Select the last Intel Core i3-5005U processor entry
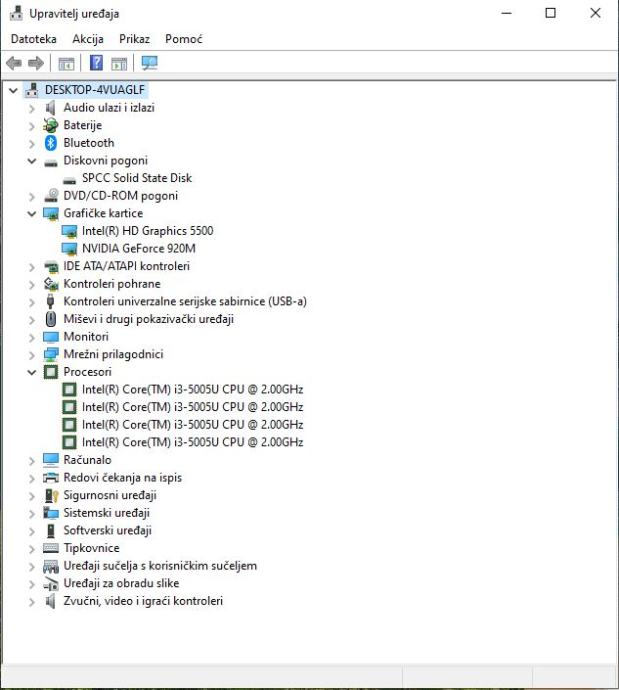619x690 pixels. [x=193, y=442]
